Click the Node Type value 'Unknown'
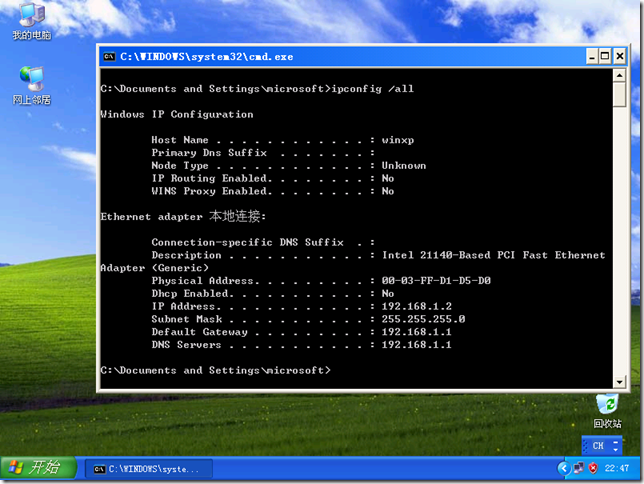Image resolution: width=644 pixels, height=484 pixels. tap(404, 166)
